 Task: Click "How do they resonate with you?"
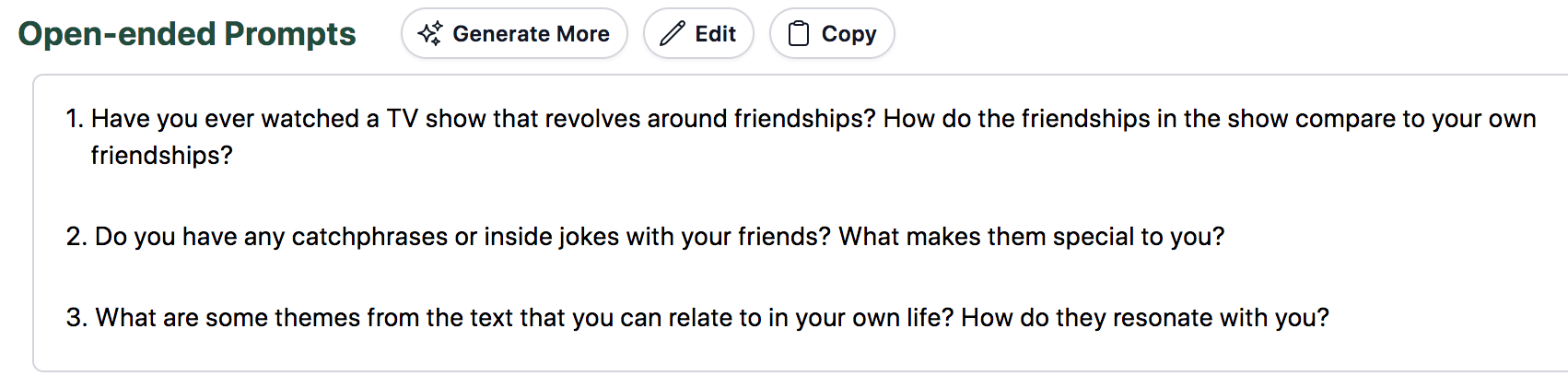(x=1144, y=318)
